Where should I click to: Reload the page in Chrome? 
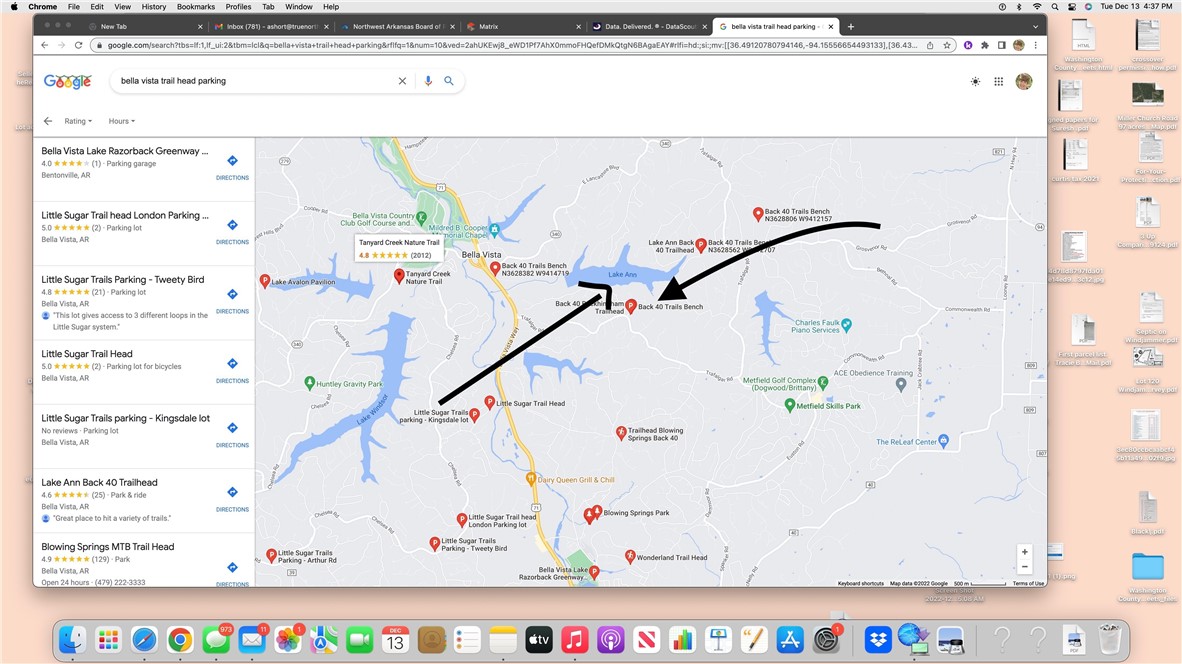[x=78, y=45]
